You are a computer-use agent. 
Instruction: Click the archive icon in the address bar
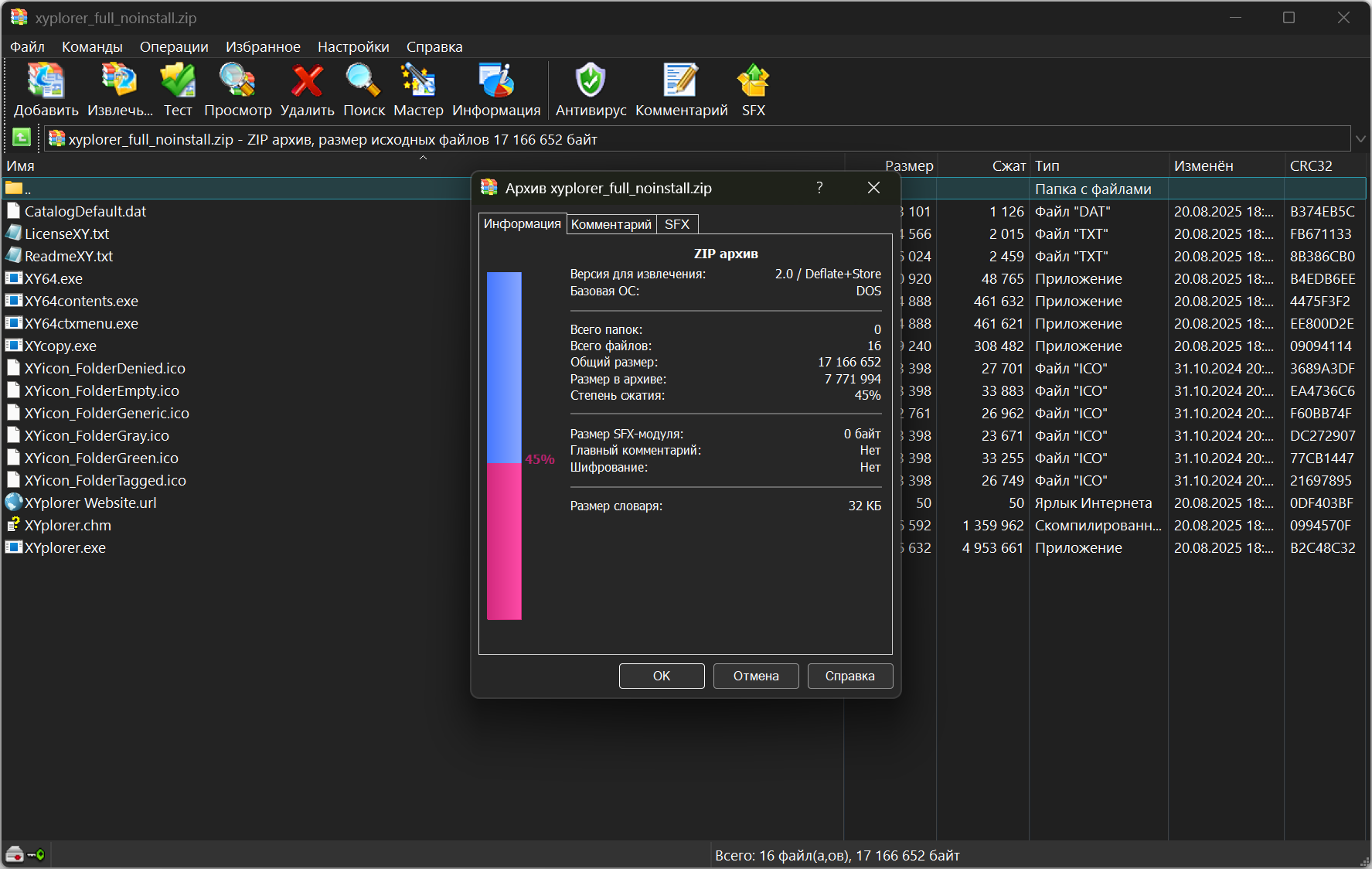(x=56, y=139)
